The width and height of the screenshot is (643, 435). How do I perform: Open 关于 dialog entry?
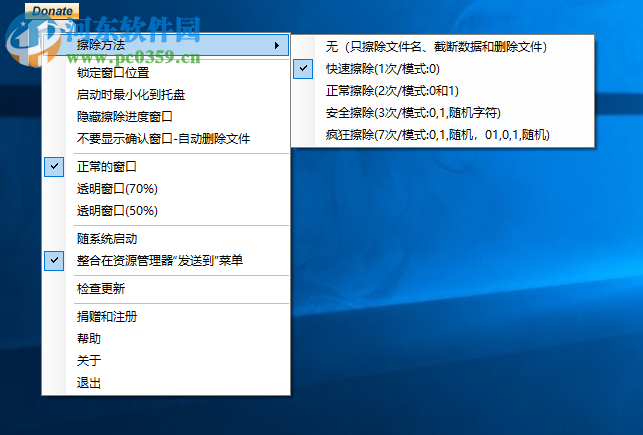166,361
